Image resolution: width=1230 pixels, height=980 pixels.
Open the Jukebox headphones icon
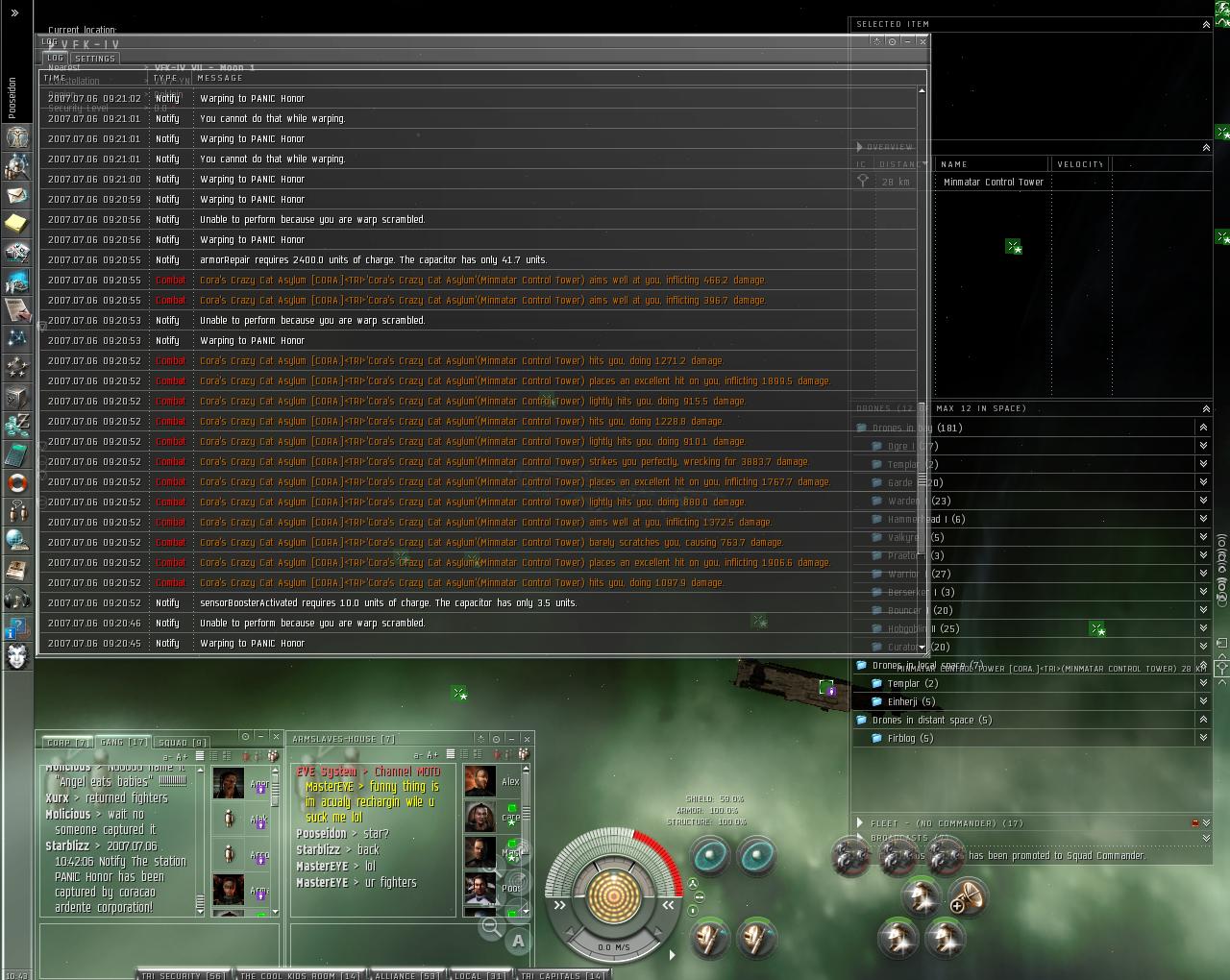17,600
